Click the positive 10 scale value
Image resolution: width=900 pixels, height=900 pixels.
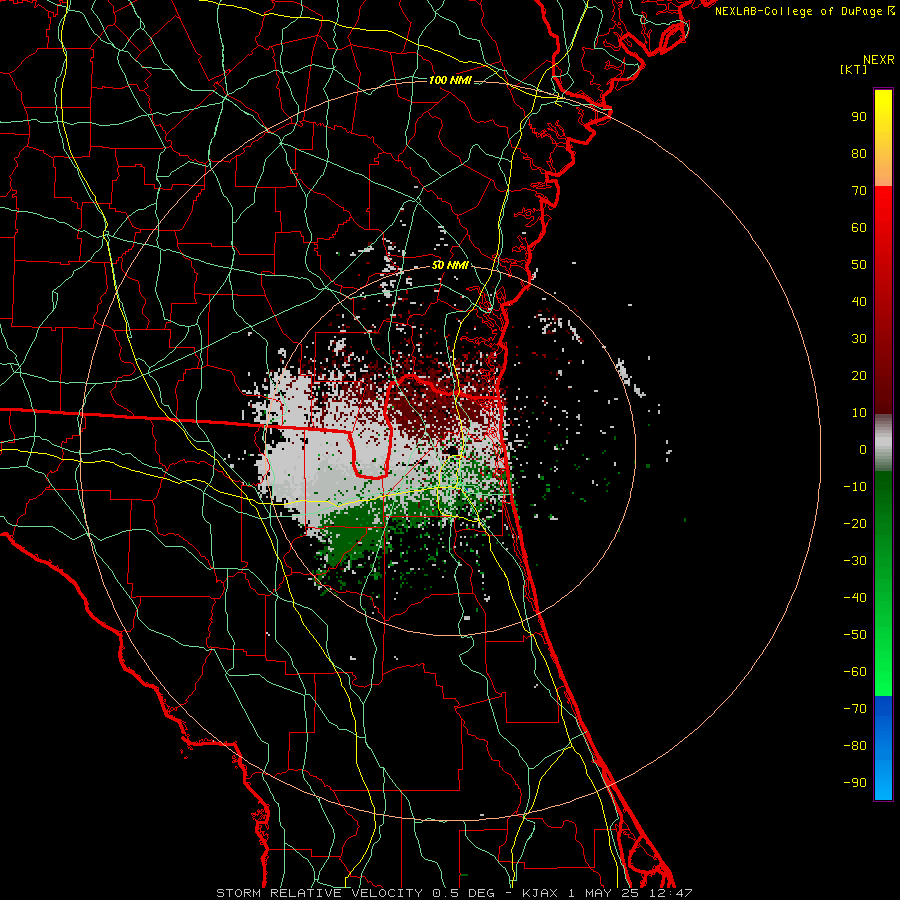(859, 413)
